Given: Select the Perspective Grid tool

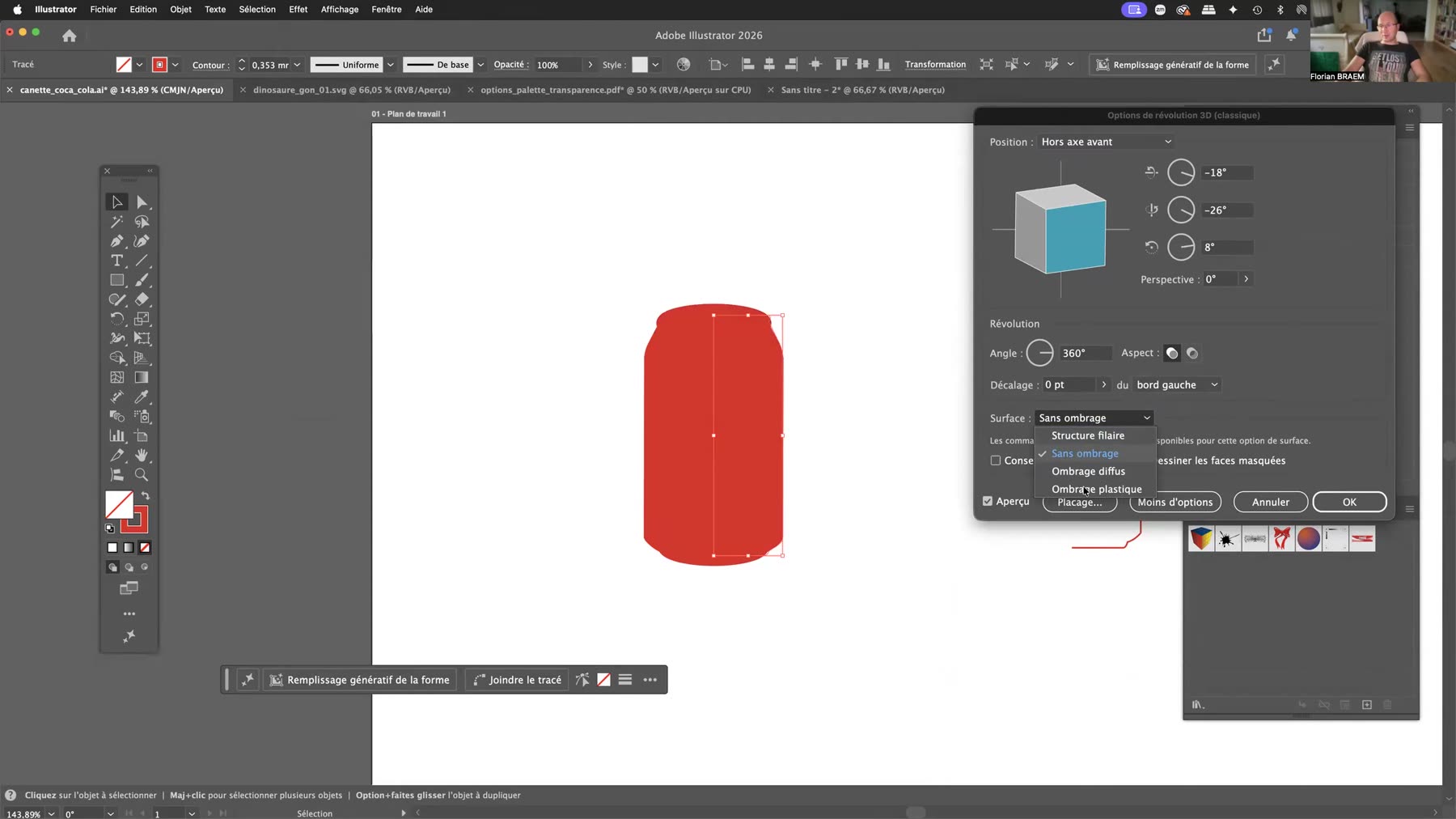Looking at the screenshot, I should click(x=142, y=358).
